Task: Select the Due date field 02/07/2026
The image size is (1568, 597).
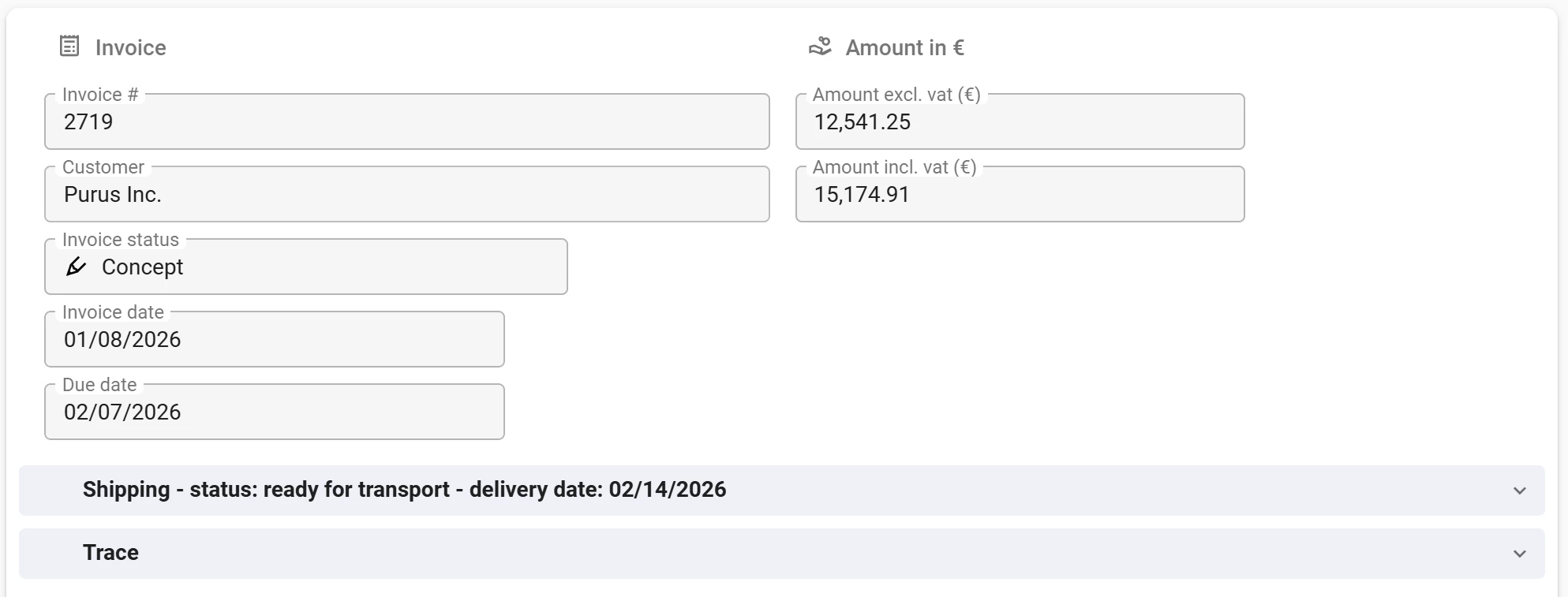Action: [x=274, y=412]
